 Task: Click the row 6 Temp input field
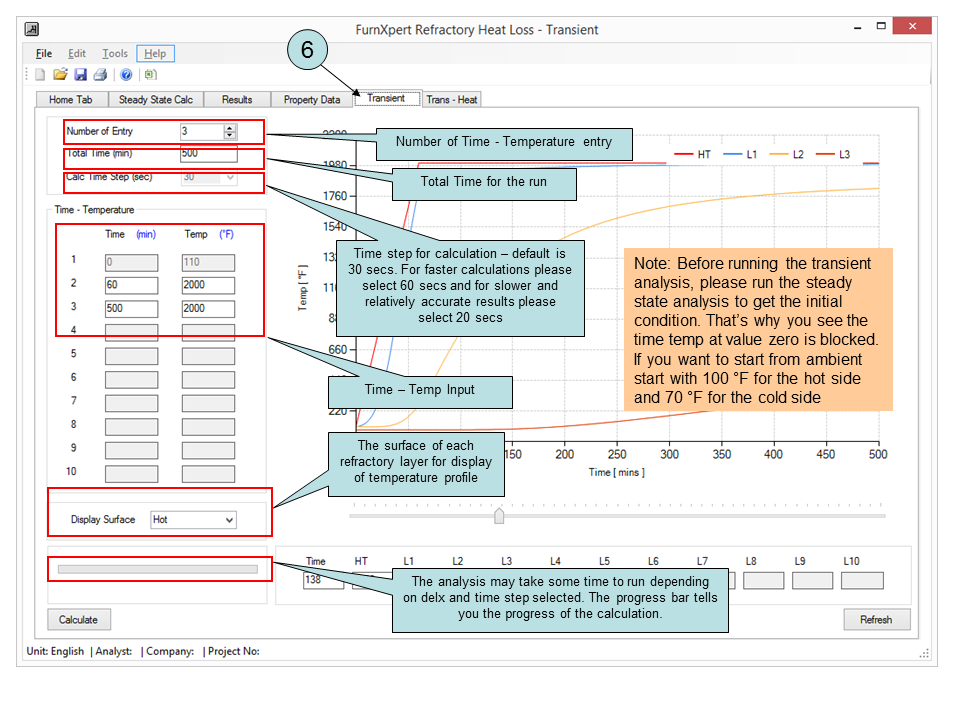point(208,380)
